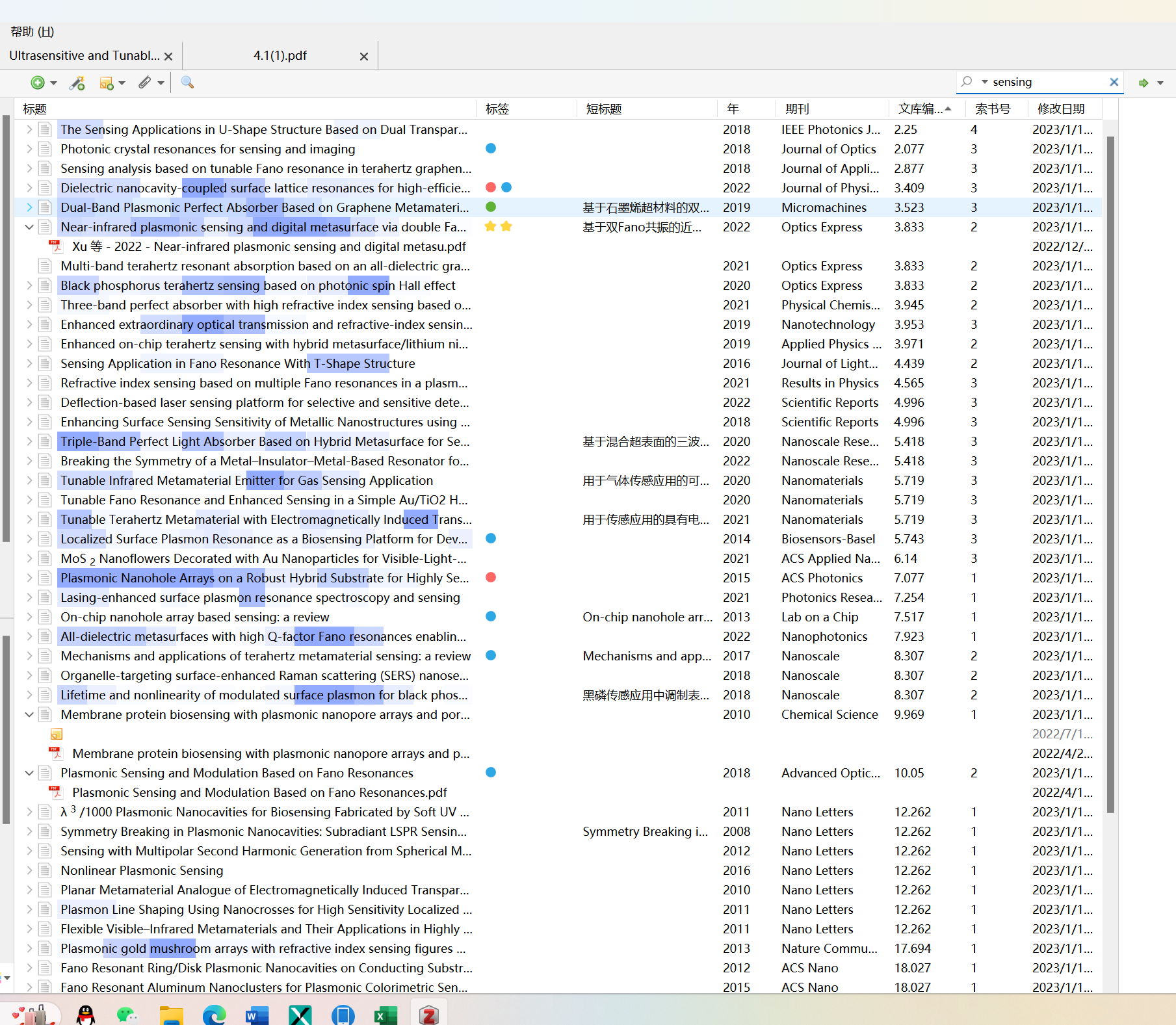Expand The Sensing Applications in U-Shape row
Viewport: 1176px width, 1025px height.
pyautogui.click(x=29, y=129)
